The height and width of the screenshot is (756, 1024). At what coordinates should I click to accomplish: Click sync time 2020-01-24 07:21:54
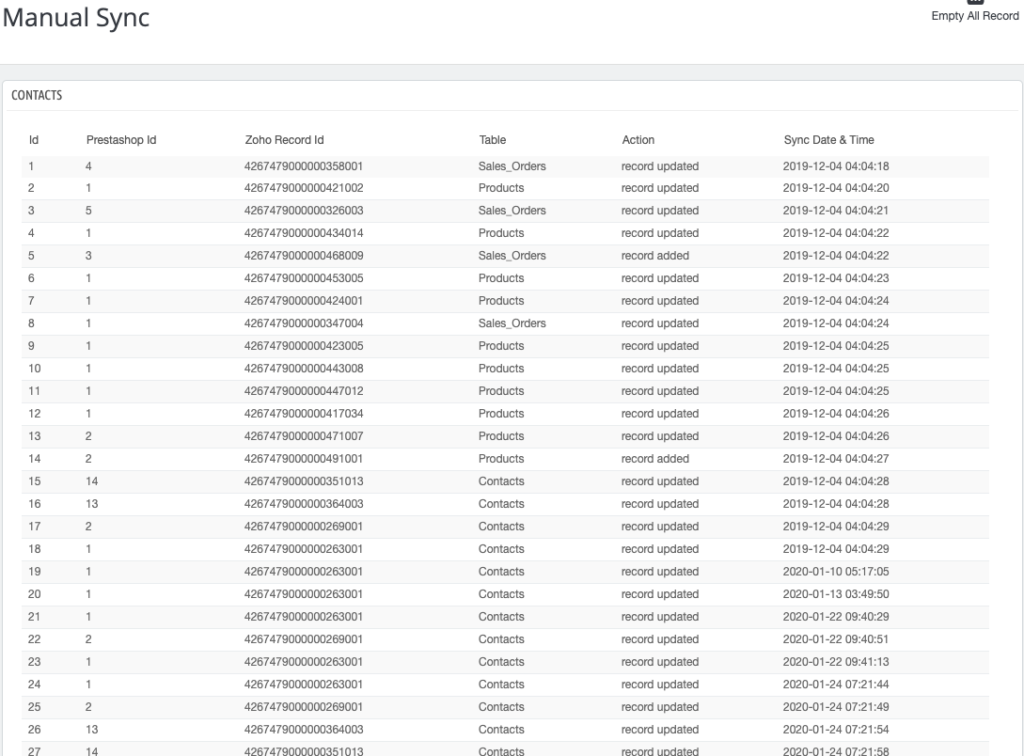tap(836, 729)
